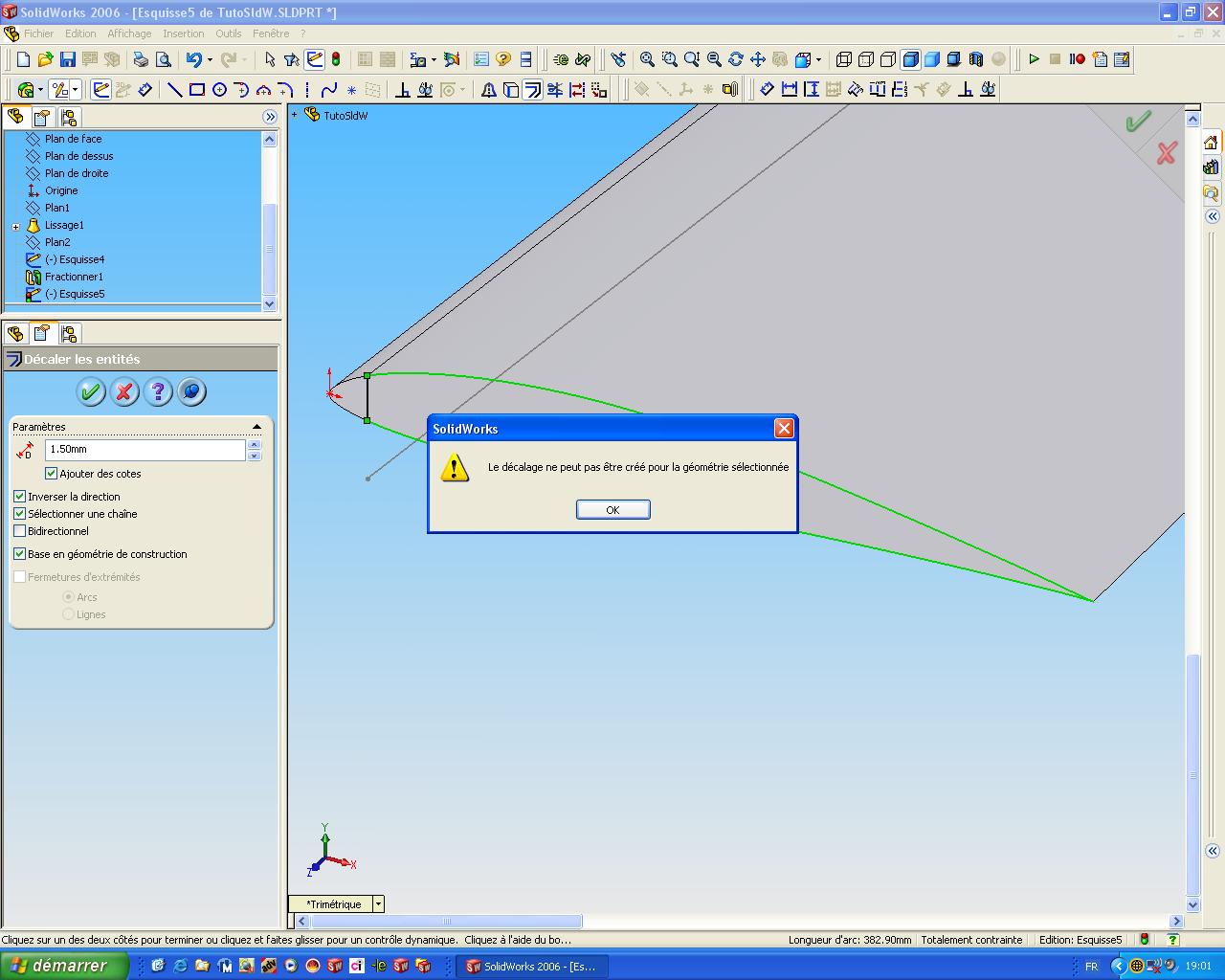Image resolution: width=1225 pixels, height=980 pixels.
Task: Switch to wireframe display style
Action: (x=843, y=59)
